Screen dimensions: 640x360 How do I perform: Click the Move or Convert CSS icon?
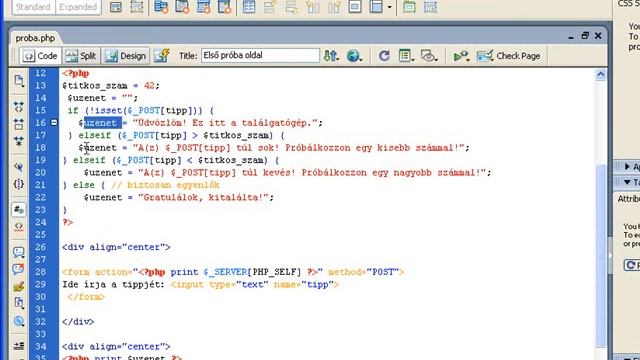(19, 321)
